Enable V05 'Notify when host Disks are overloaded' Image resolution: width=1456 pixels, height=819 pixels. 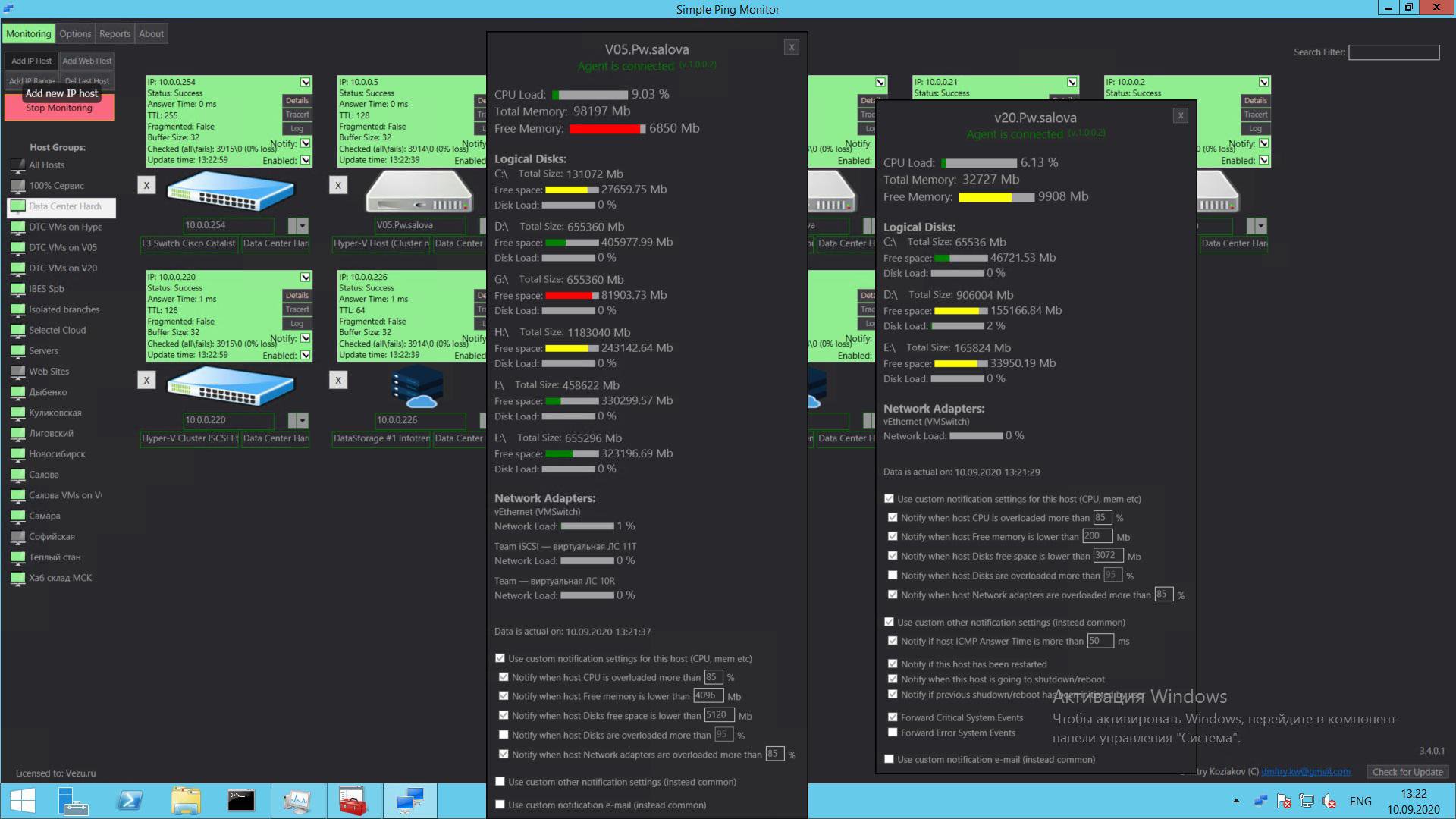tap(504, 735)
